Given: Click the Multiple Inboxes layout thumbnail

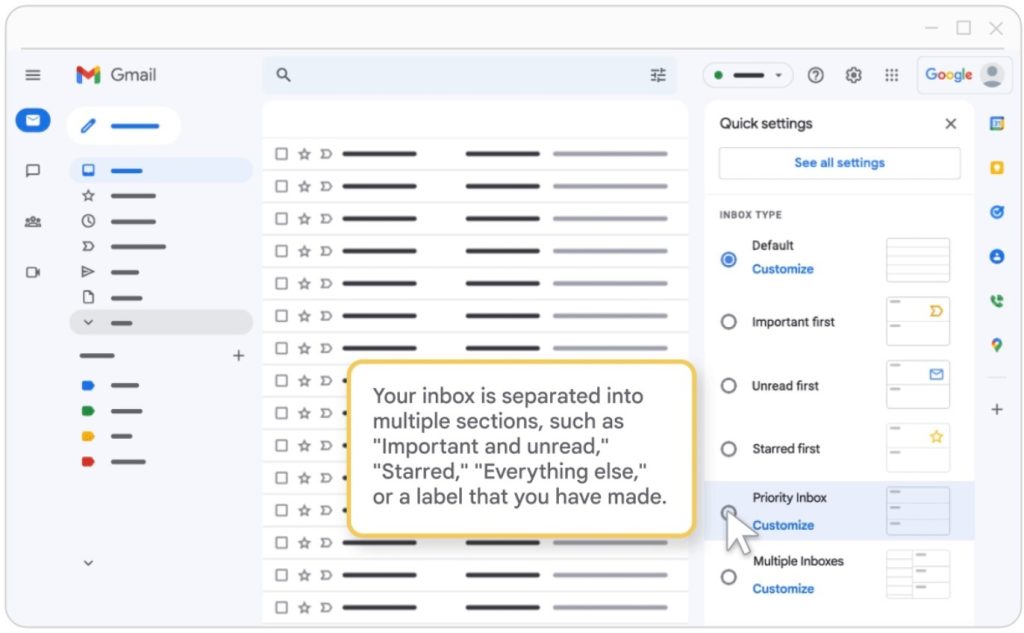Looking at the screenshot, I should 918,574.
